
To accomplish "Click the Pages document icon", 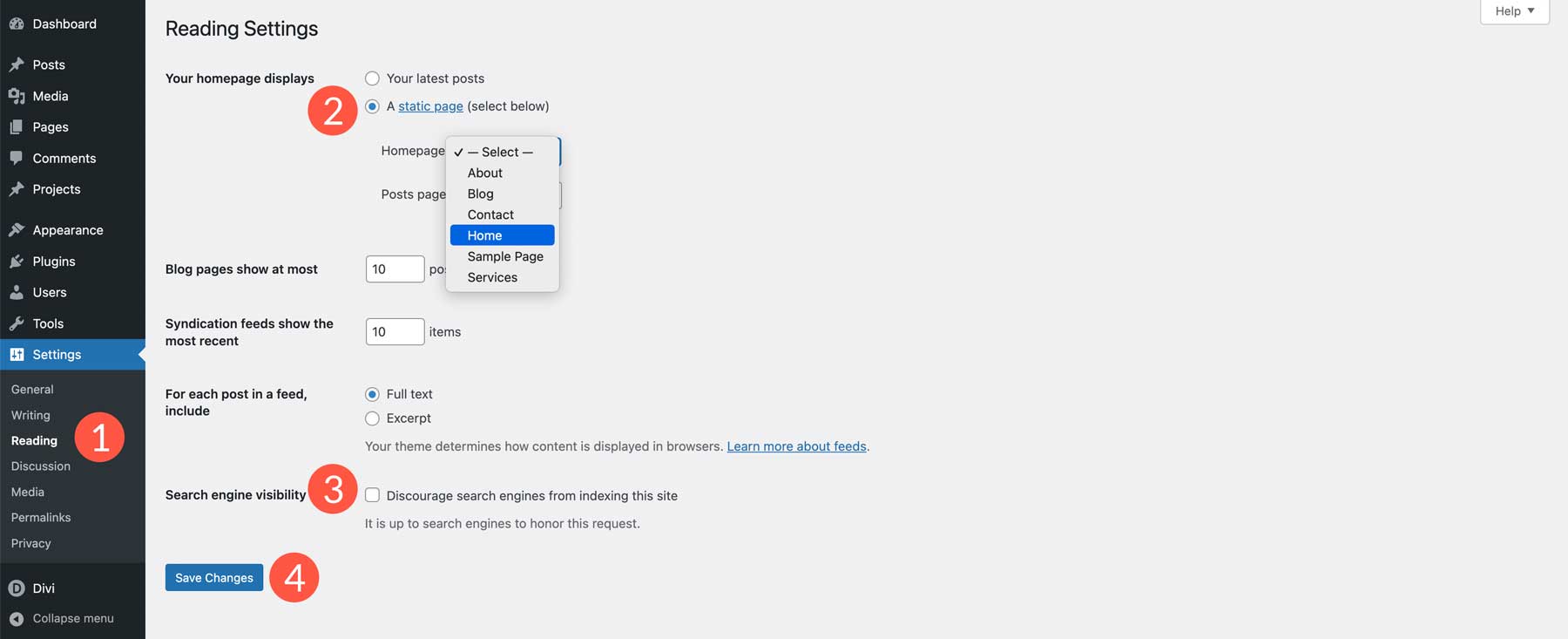I will coord(17,127).
